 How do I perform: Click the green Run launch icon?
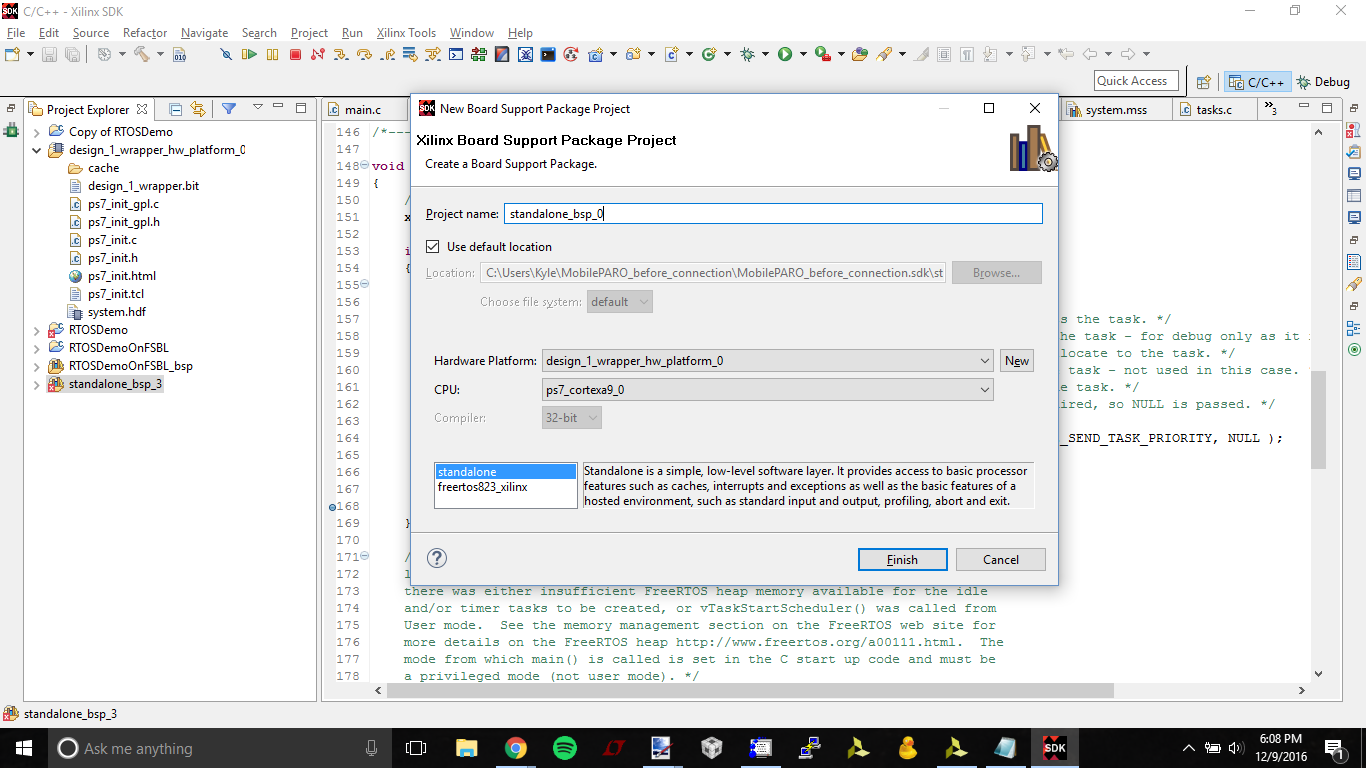click(785, 54)
